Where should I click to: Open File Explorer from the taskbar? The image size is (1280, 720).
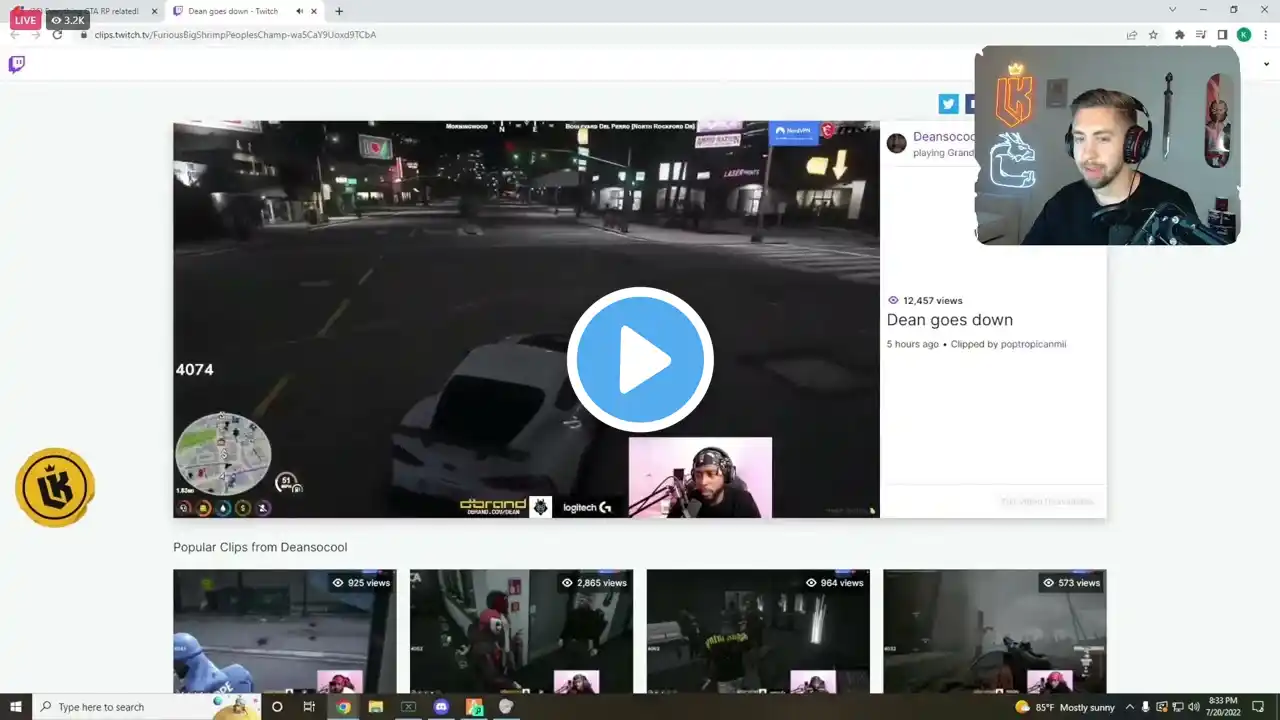tap(376, 707)
